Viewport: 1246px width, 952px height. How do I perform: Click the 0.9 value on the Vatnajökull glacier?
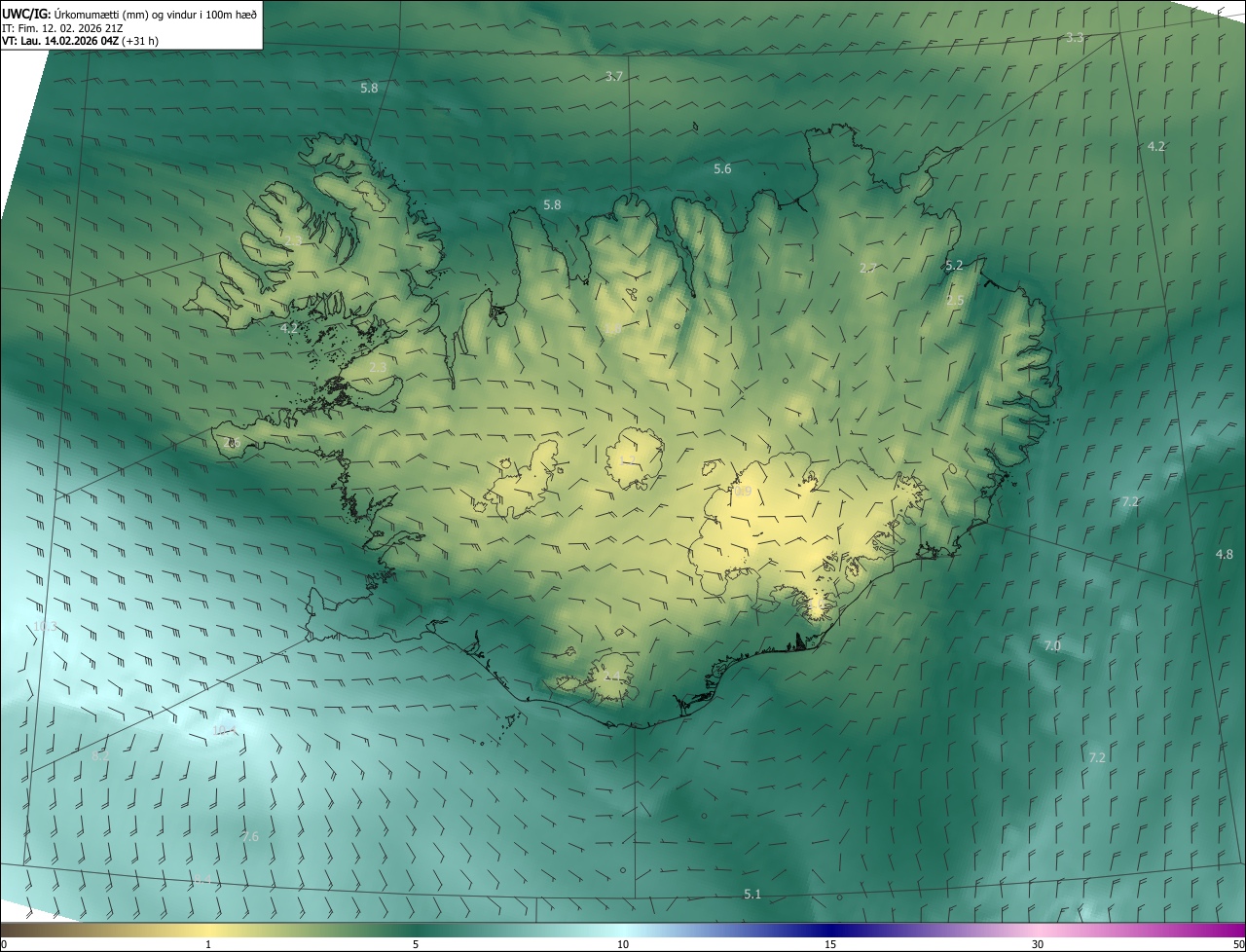coord(742,492)
